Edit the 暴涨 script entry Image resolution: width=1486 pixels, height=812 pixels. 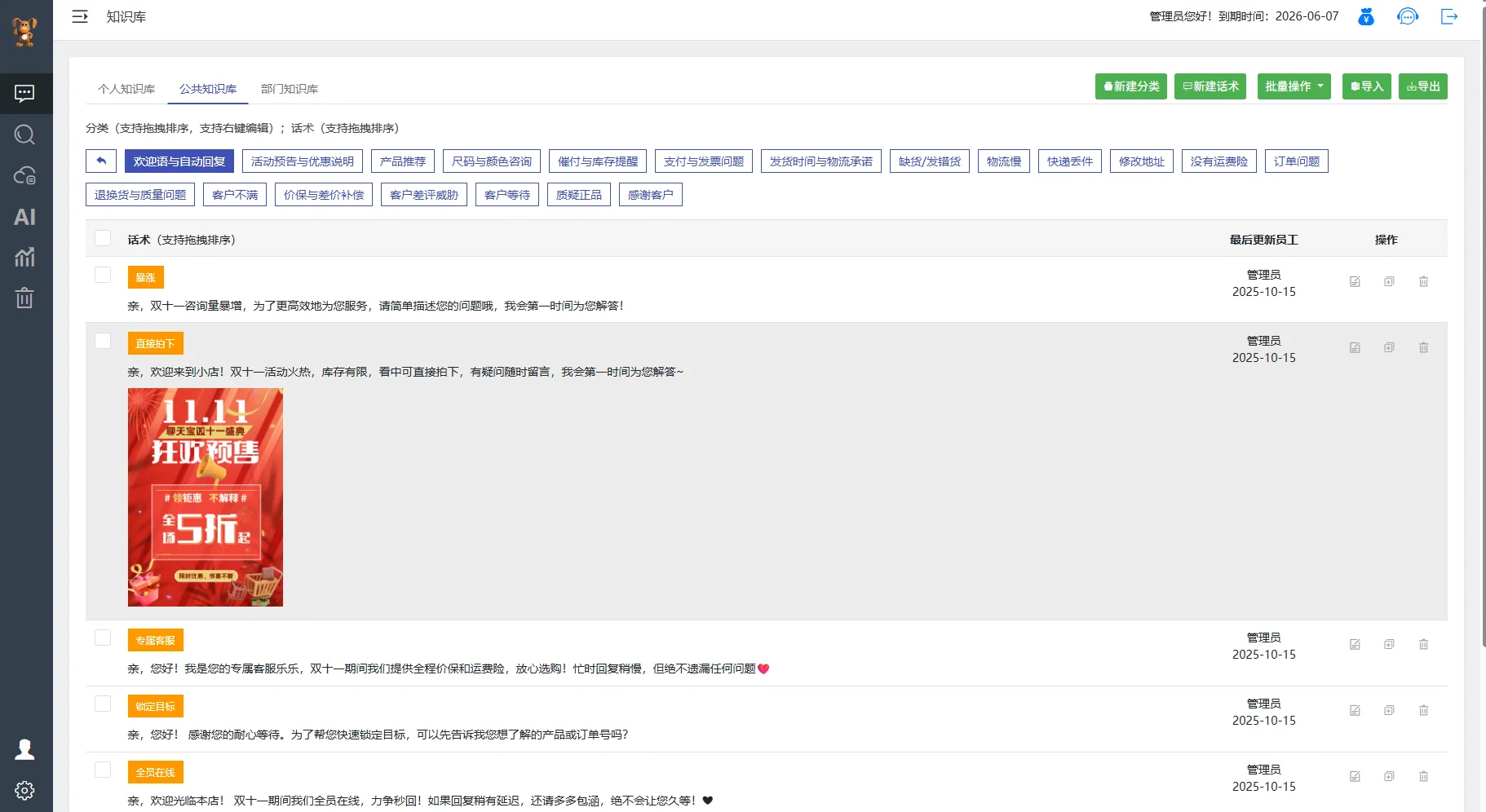pyautogui.click(x=1355, y=281)
